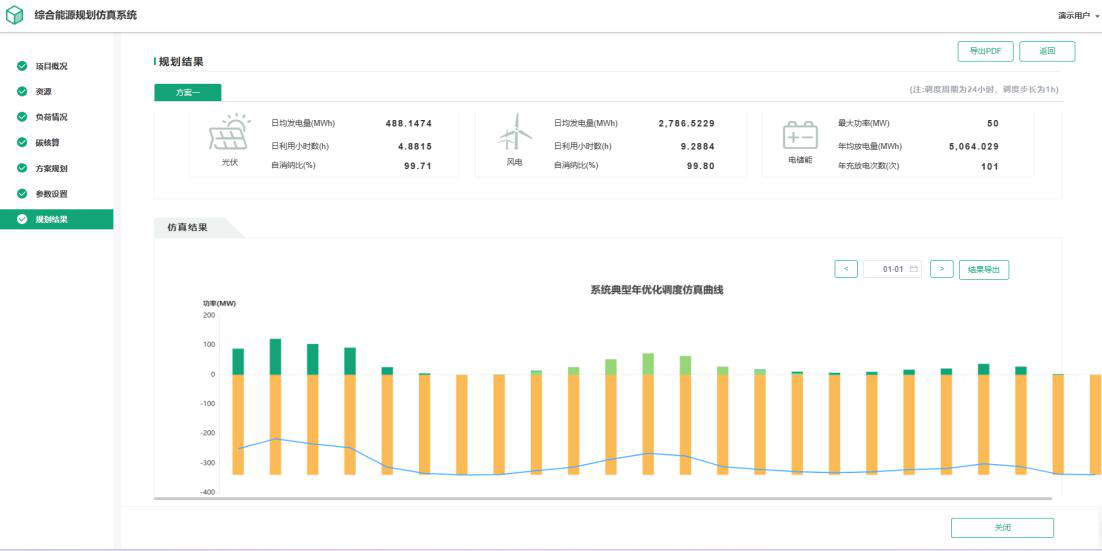Open the 资源 sidebar item

pos(43,92)
